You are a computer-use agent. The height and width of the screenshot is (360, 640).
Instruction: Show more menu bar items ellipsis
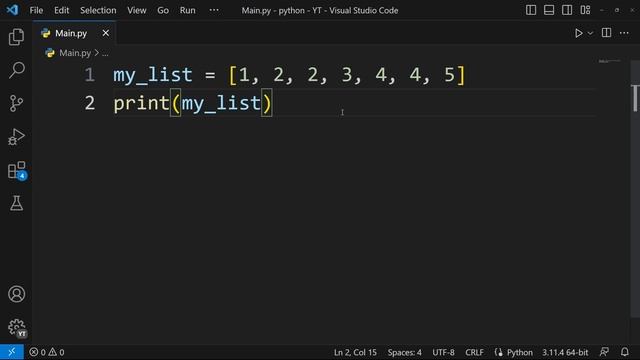(x=214, y=10)
